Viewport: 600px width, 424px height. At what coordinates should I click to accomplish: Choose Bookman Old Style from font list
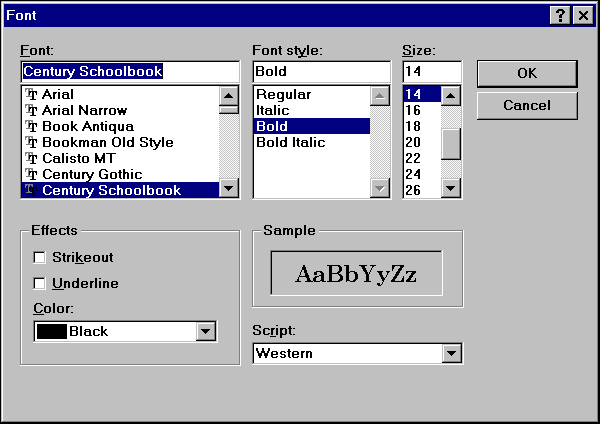pyautogui.click(x=107, y=142)
